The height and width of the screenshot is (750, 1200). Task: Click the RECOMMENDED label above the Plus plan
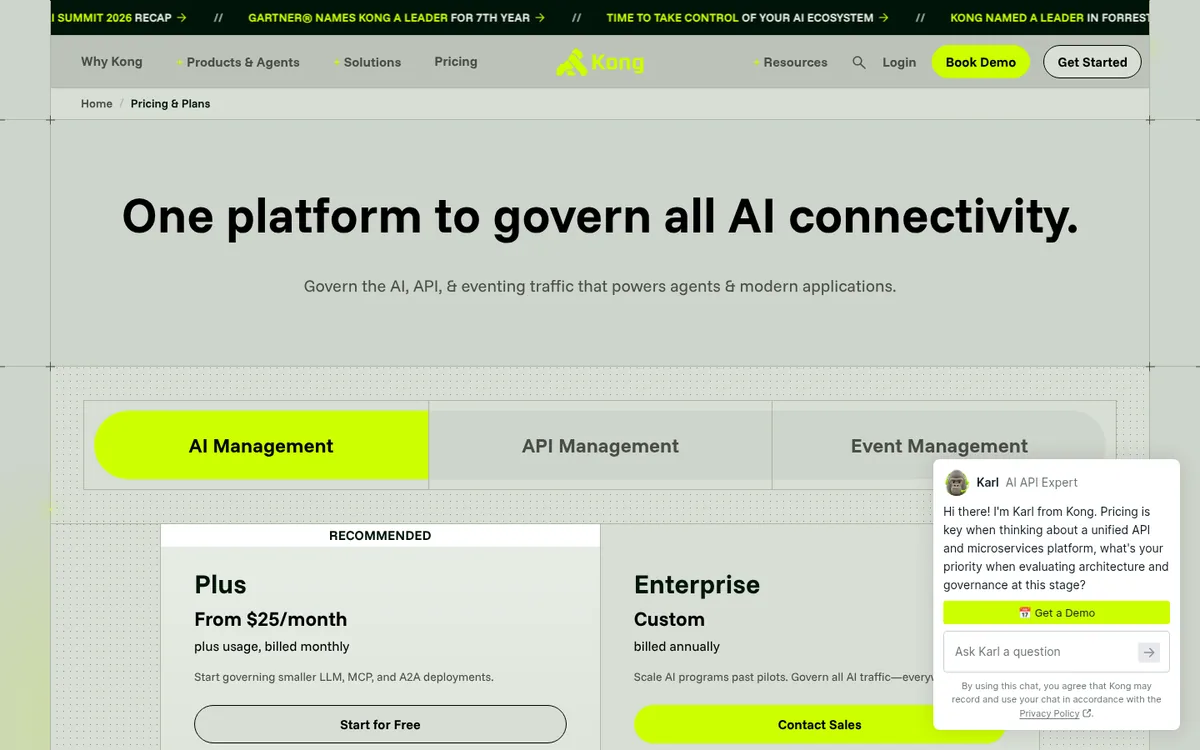tap(380, 536)
